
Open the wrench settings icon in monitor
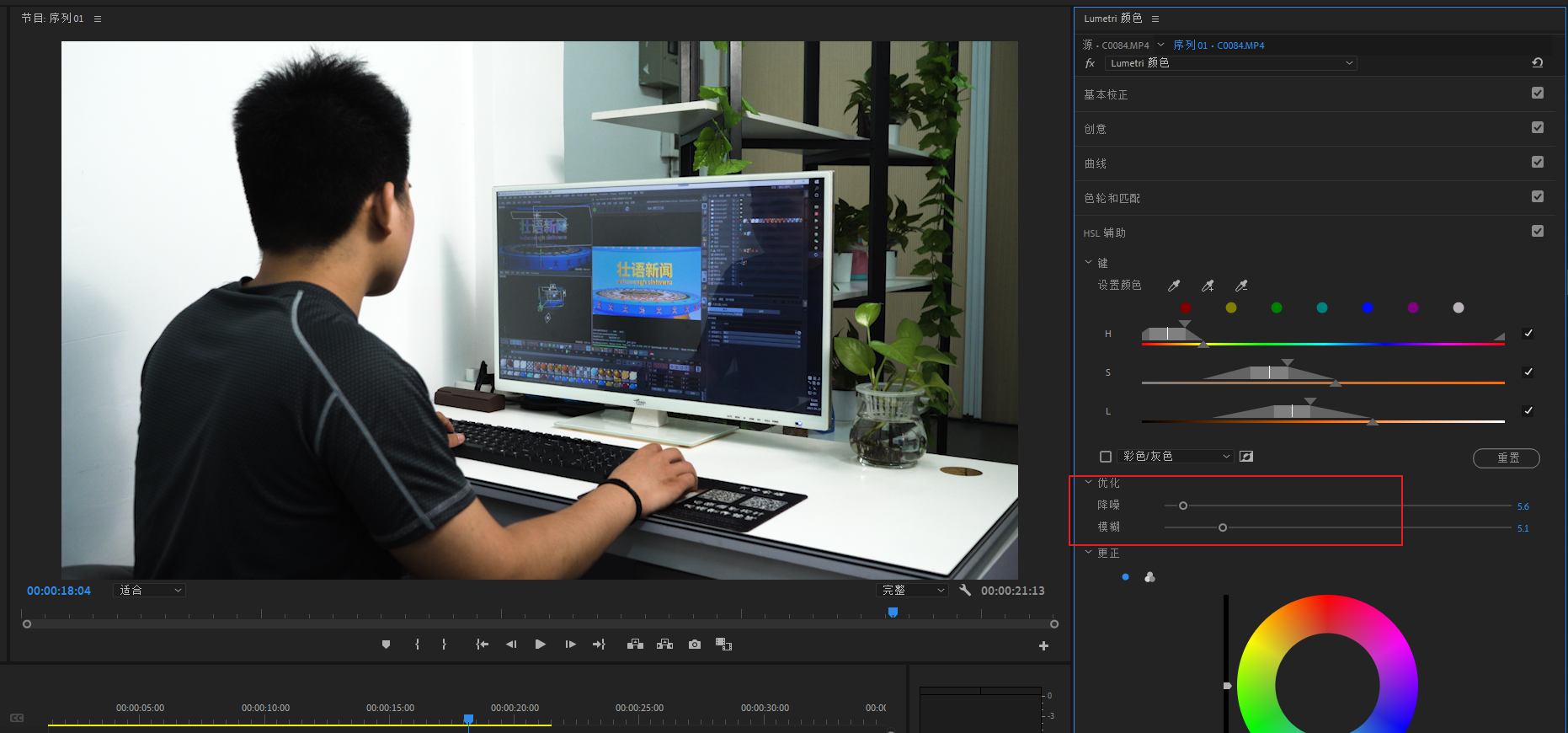tap(965, 591)
